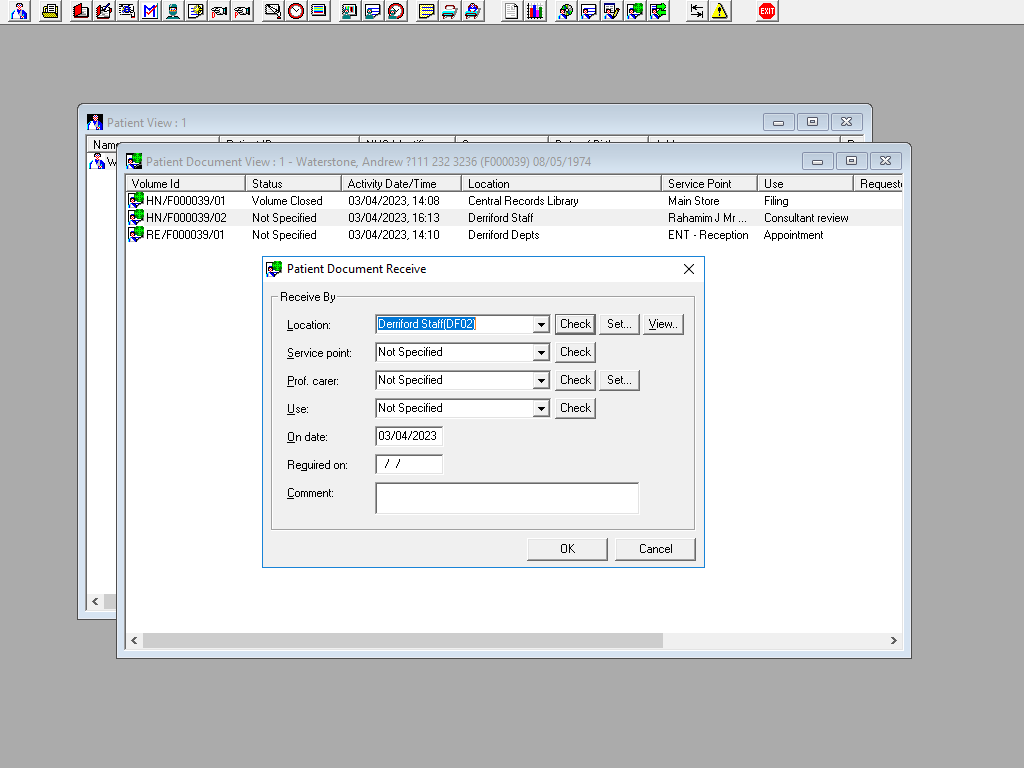Click the View.. button for Location

click(663, 325)
